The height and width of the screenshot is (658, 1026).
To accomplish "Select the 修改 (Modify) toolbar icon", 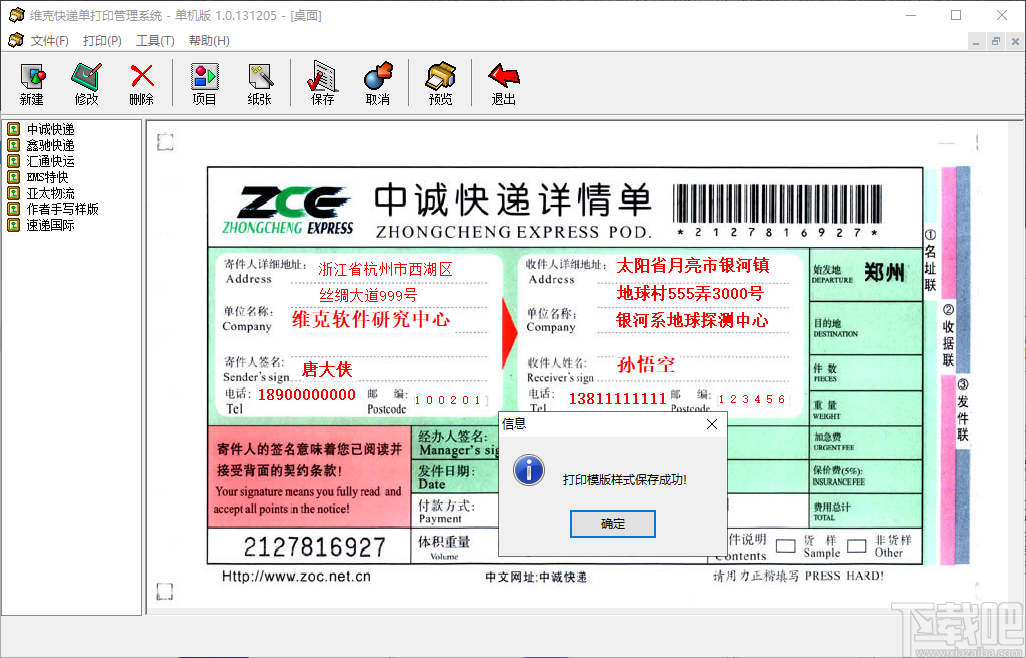I will coord(86,82).
